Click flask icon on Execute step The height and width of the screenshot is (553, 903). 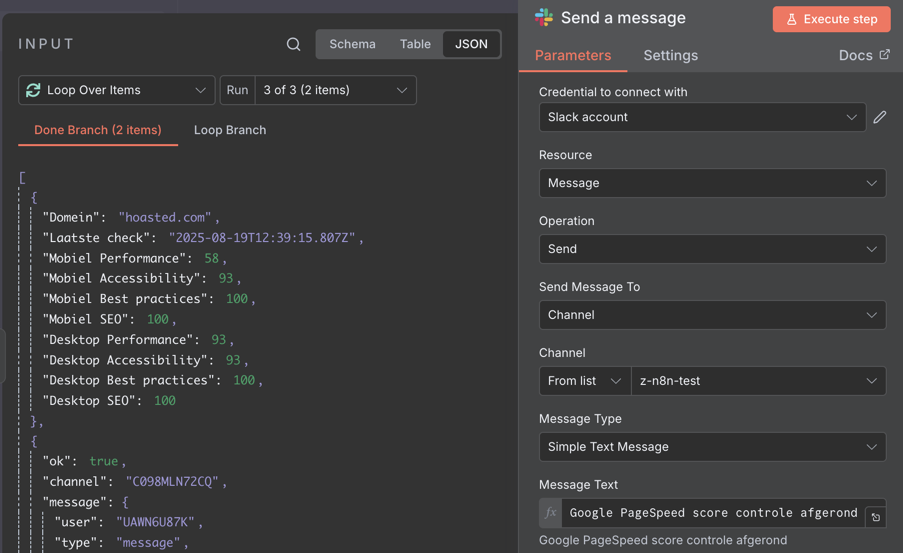[x=792, y=20]
